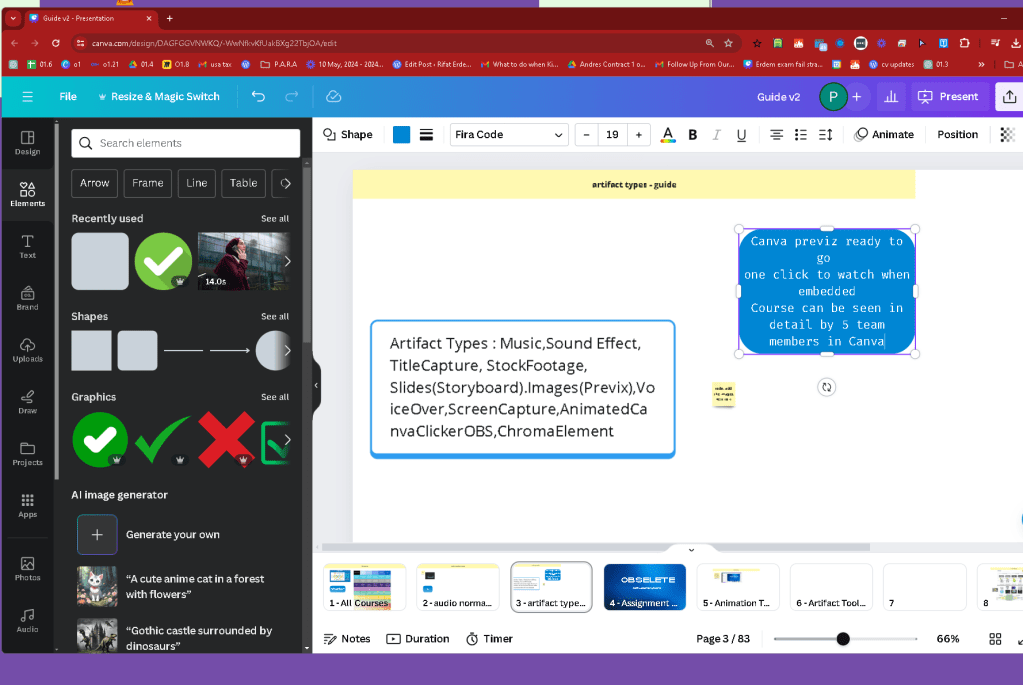This screenshot has height=685, width=1023.
Task: Open the Photos panel
Action: point(27,568)
